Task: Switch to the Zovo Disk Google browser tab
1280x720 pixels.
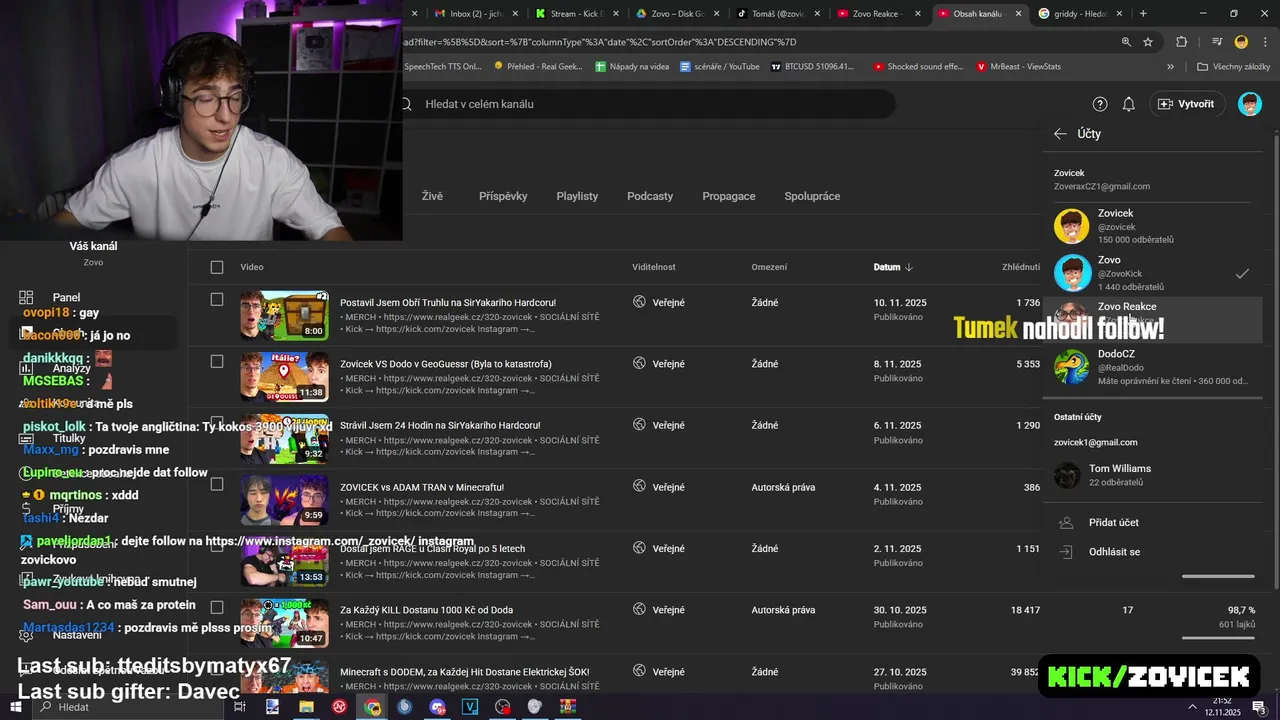Action: coord(678,14)
